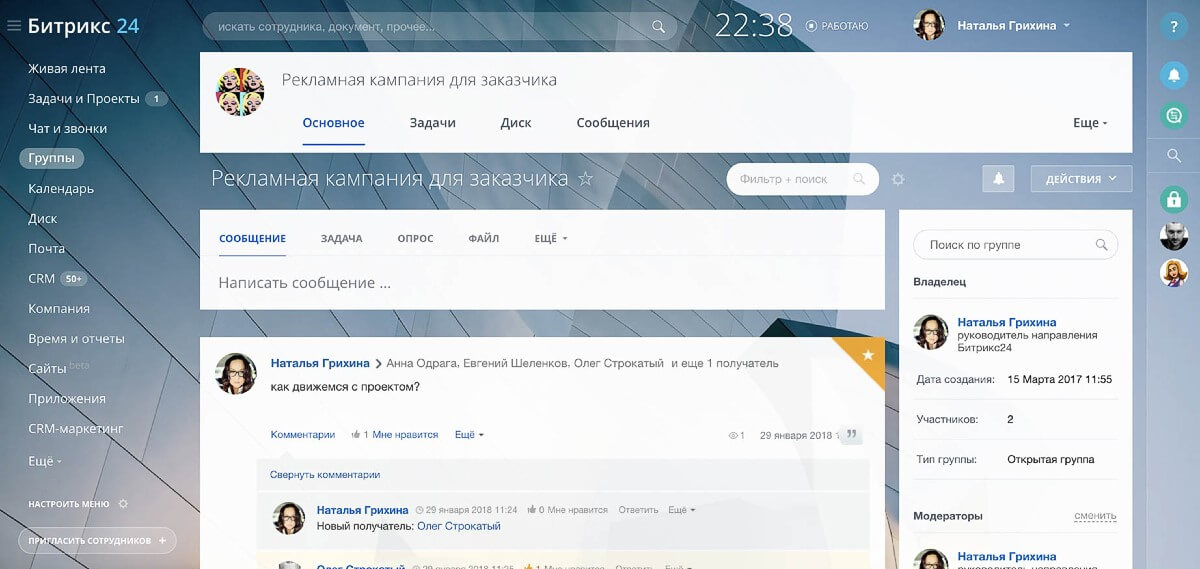The height and width of the screenshot is (569, 1200).
Task: Select the ОПРОС post type tab
Action: (415, 239)
